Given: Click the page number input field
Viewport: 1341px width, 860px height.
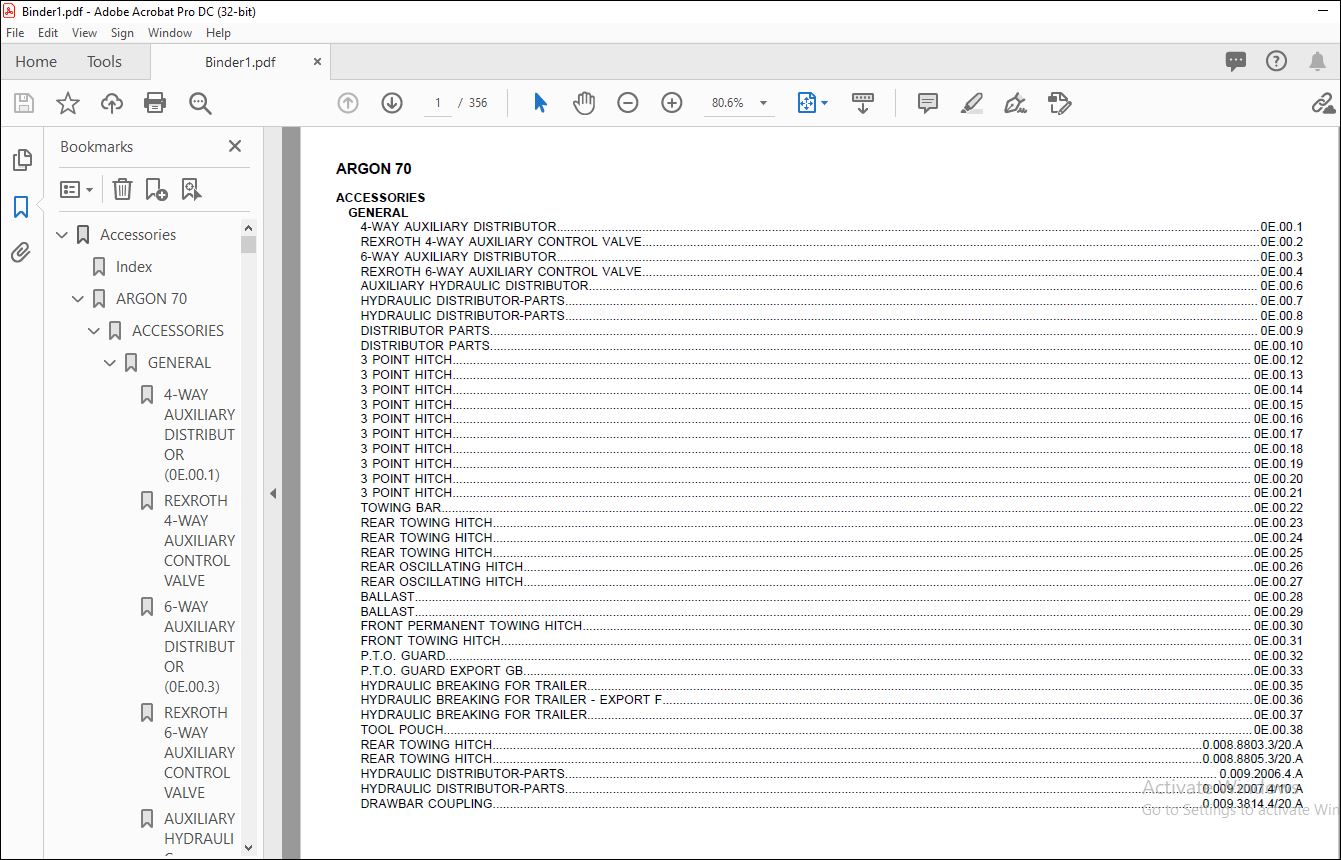Looking at the screenshot, I should tap(438, 103).
